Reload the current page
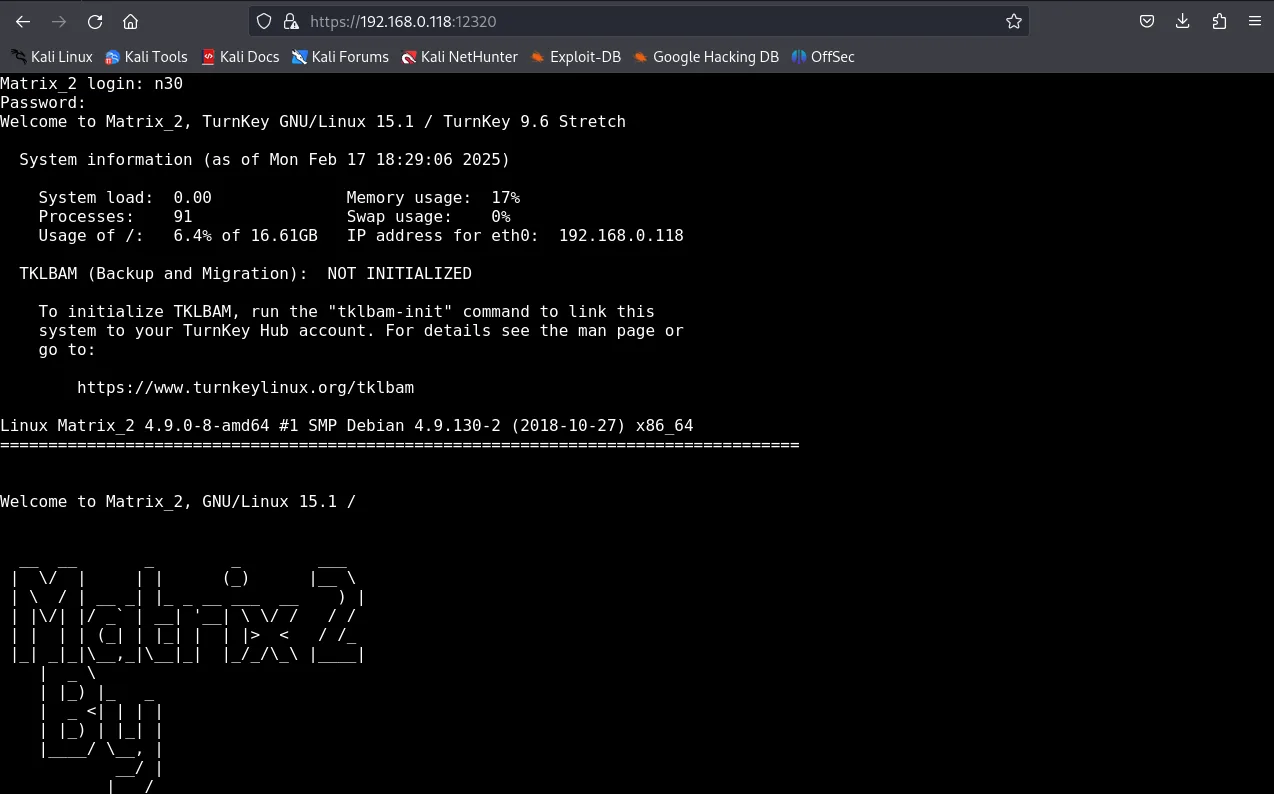This screenshot has height=794, width=1274. (x=95, y=21)
